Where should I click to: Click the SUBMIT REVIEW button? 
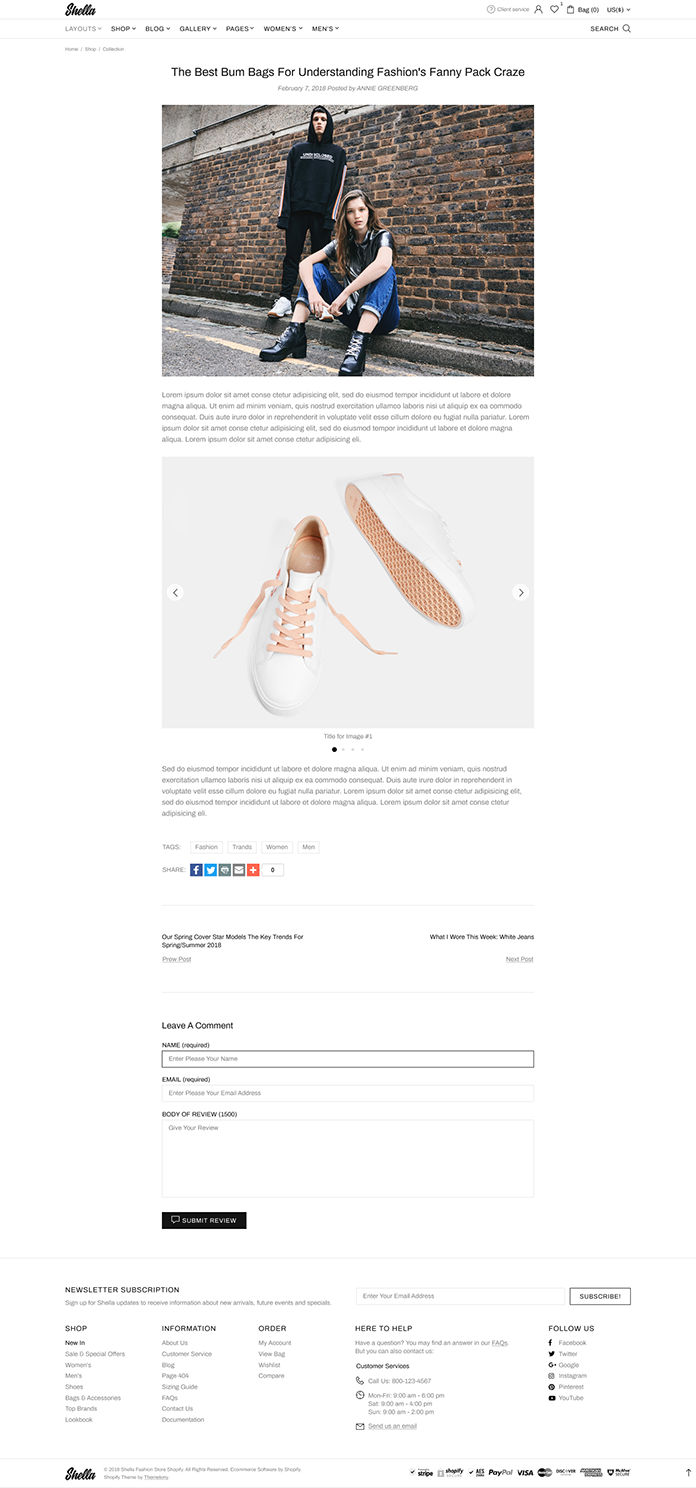pyautogui.click(x=204, y=1220)
